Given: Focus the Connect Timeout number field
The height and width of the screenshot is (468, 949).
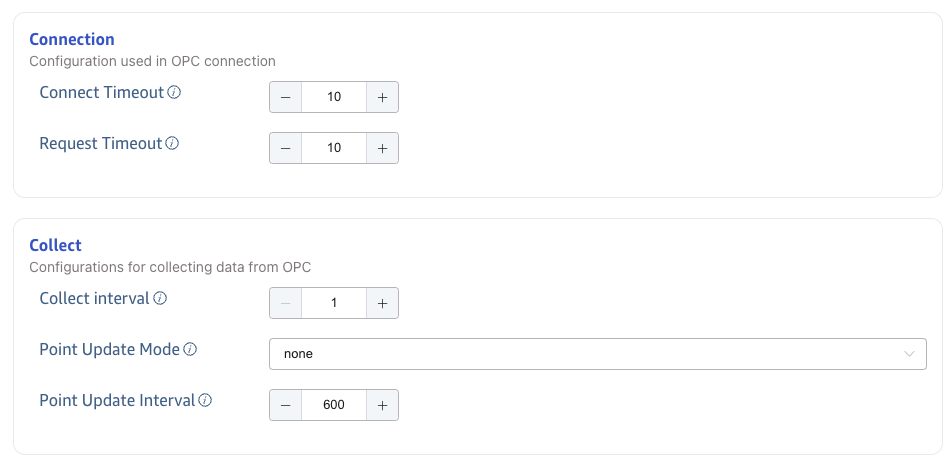Looking at the screenshot, I should 334,97.
